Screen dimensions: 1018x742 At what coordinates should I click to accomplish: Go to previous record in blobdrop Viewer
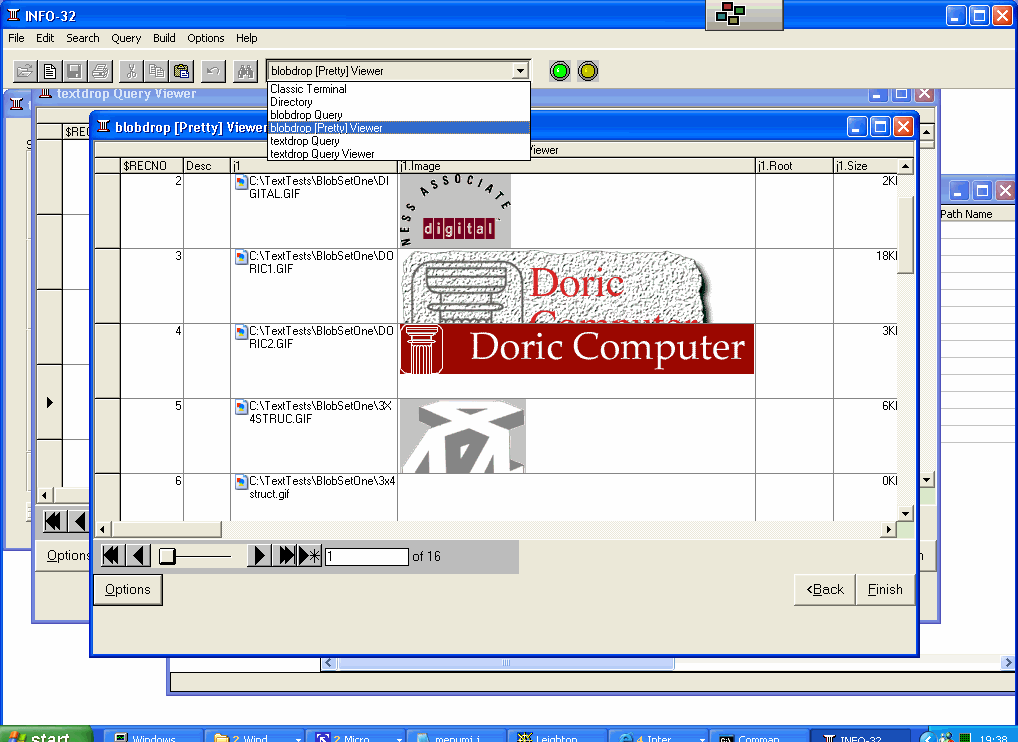coord(138,556)
